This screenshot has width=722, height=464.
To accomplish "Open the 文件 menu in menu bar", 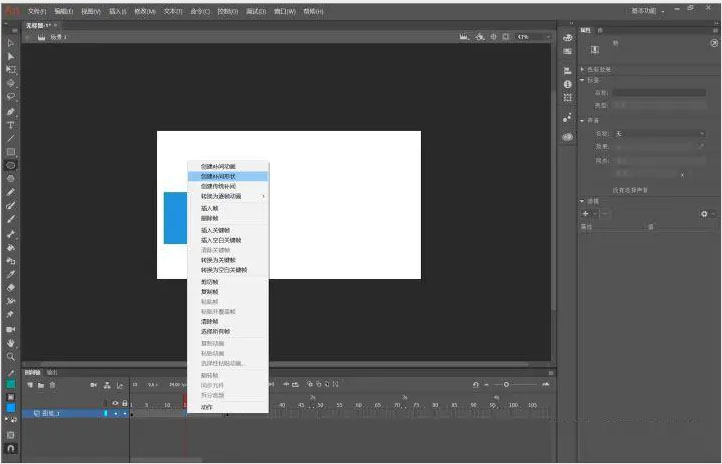I will (37, 10).
